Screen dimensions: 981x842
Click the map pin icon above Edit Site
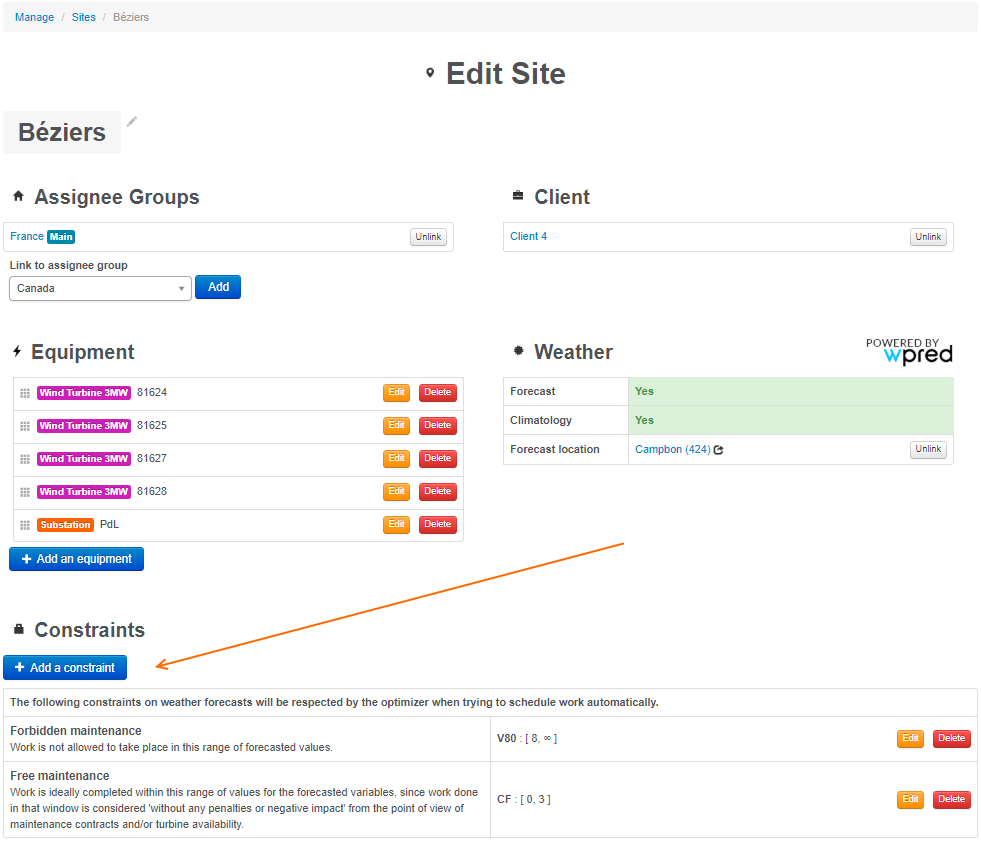430,73
